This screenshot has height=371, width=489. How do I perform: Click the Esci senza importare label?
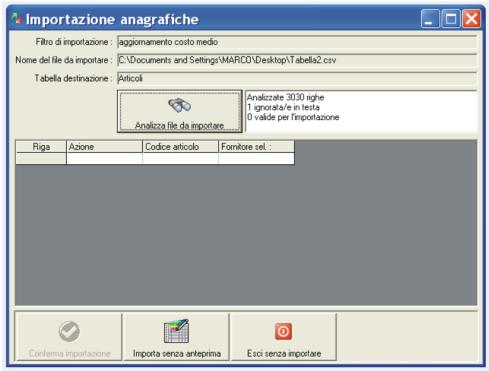(284, 353)
